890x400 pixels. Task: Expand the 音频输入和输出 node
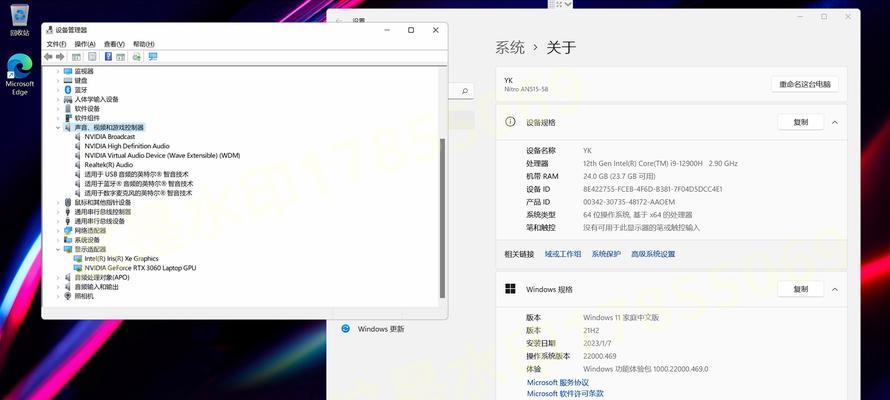58,287
